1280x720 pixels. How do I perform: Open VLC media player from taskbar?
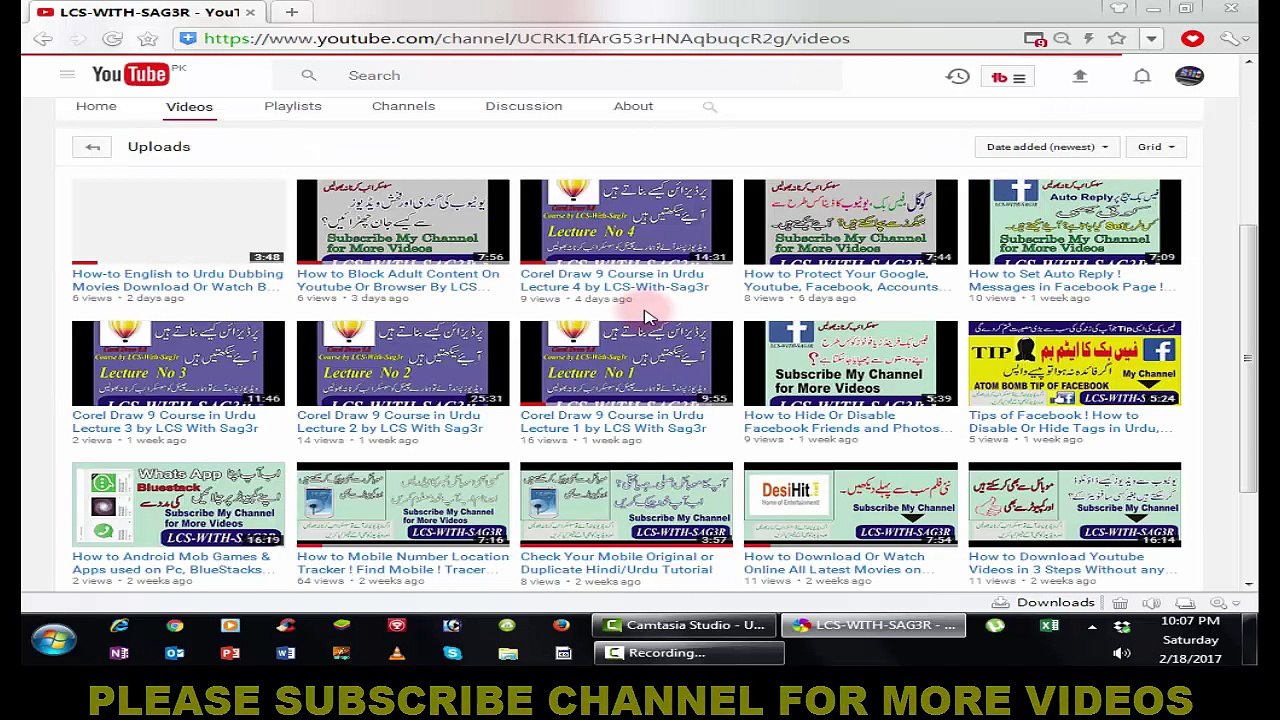397,653
